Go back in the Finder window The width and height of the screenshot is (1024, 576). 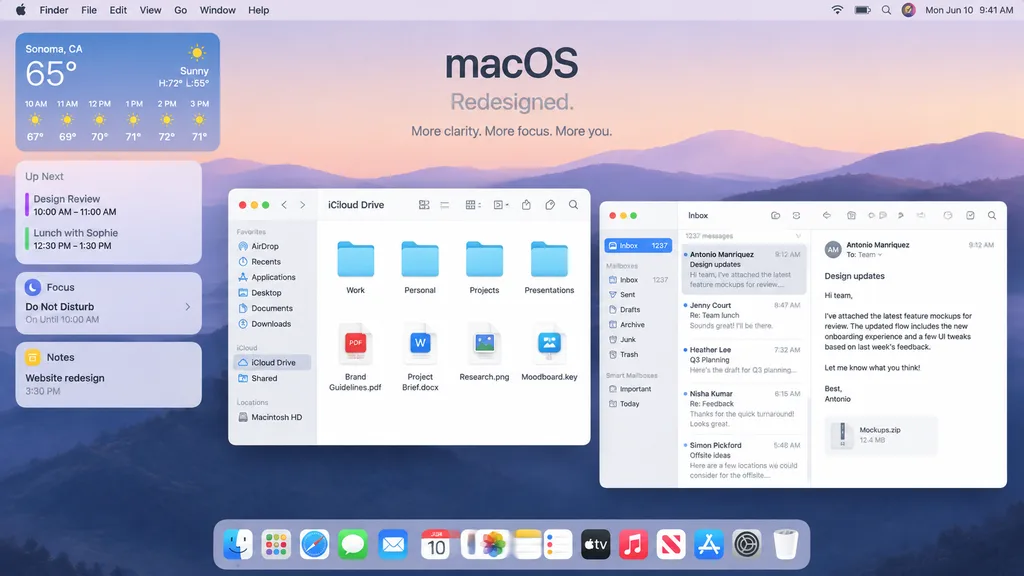point(284,205)
